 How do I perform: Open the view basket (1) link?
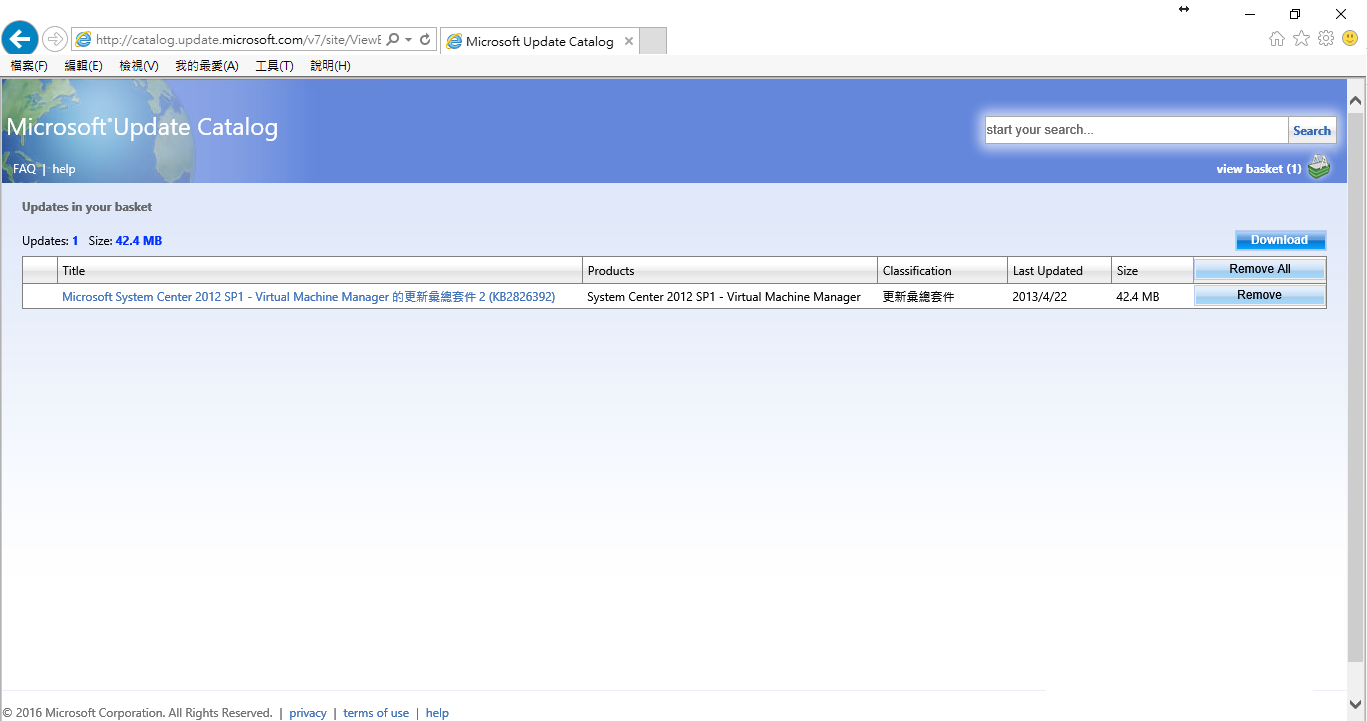coord(1258,169)
